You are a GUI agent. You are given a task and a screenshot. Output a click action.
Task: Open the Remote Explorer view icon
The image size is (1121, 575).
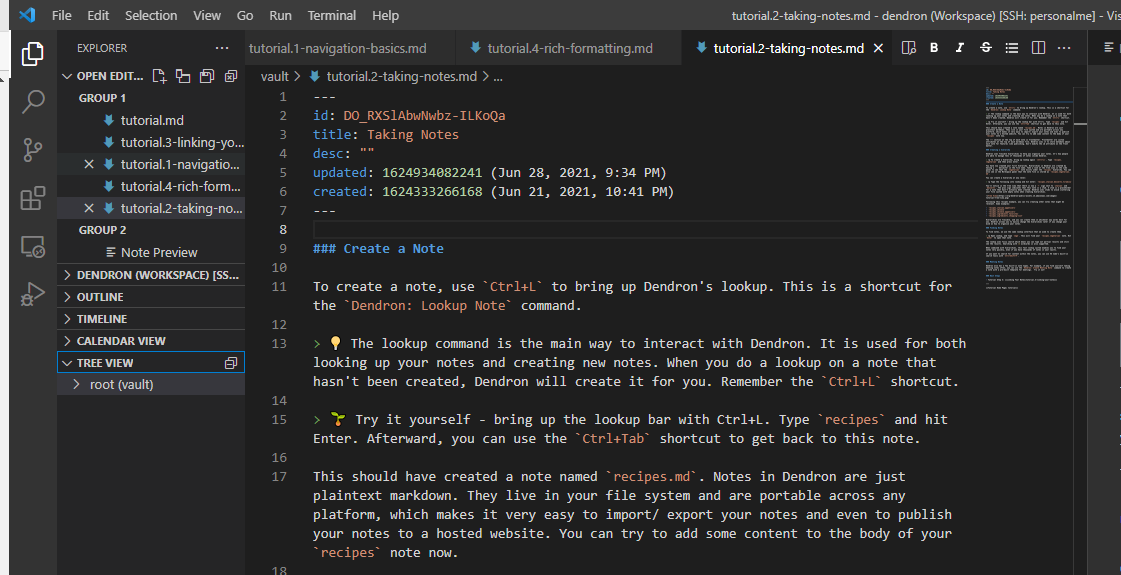point(32,247)
